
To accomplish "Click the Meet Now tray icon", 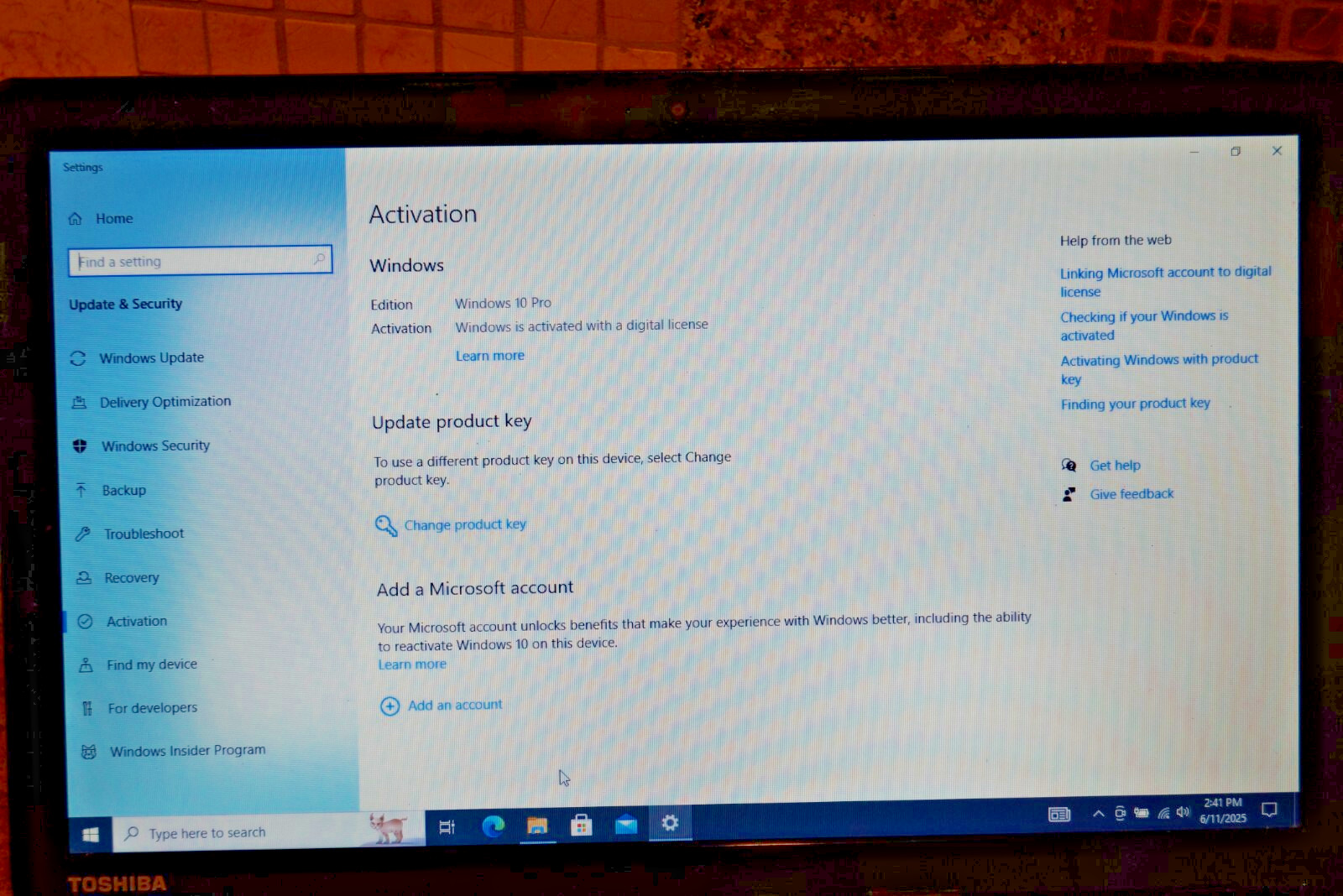I will (1120, 813).
